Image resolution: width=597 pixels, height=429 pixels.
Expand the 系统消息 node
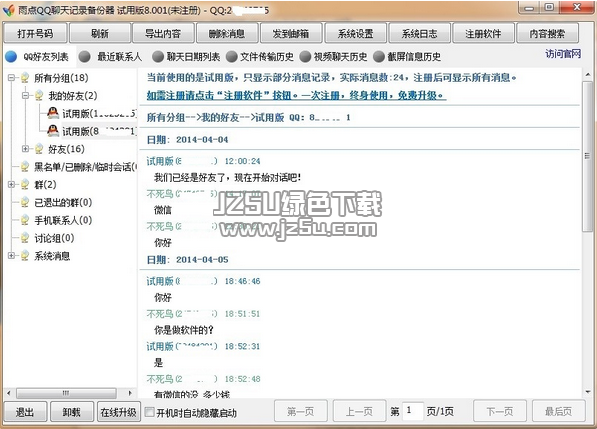click(x=11, y=256)
